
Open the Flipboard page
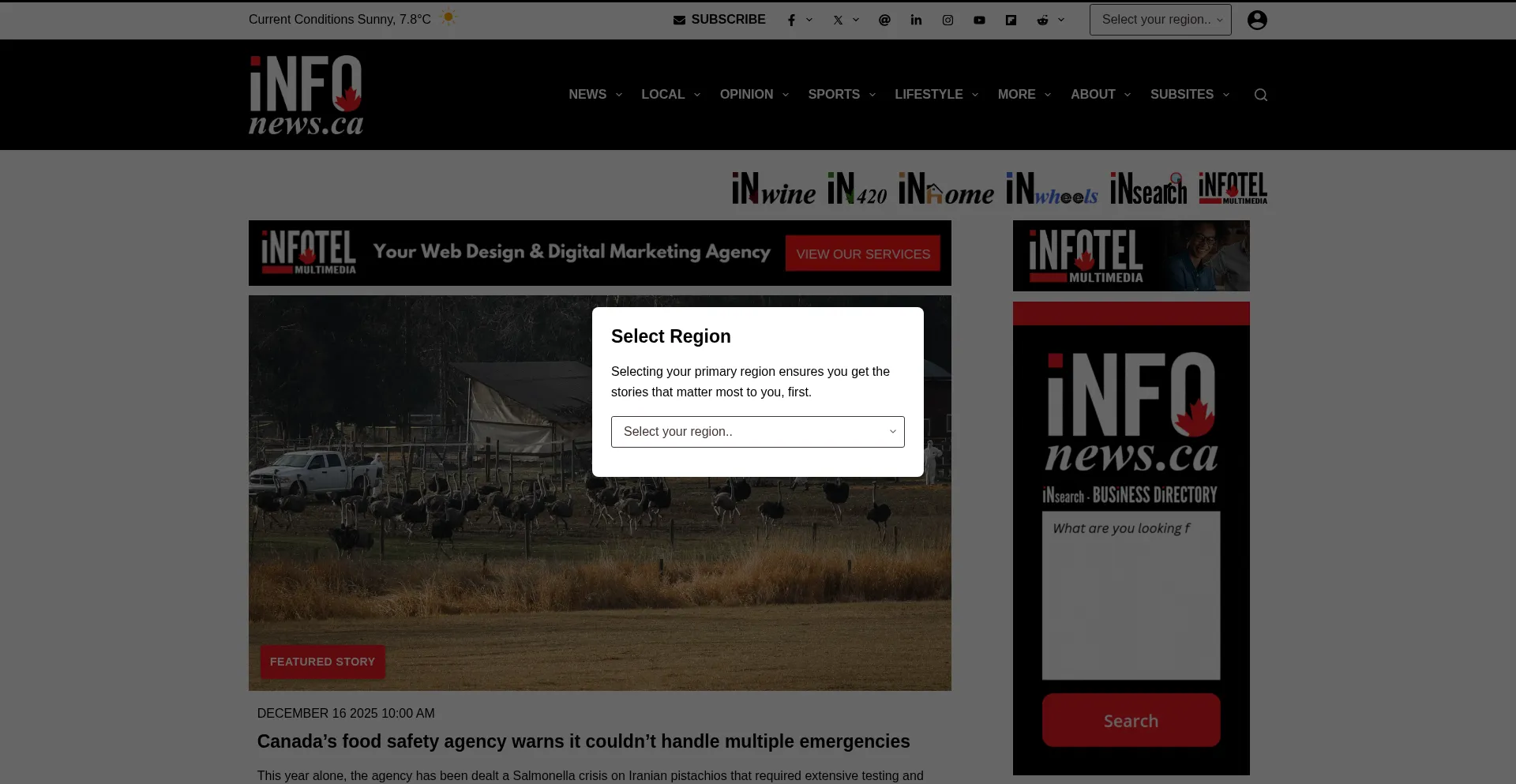point(1011,20)
